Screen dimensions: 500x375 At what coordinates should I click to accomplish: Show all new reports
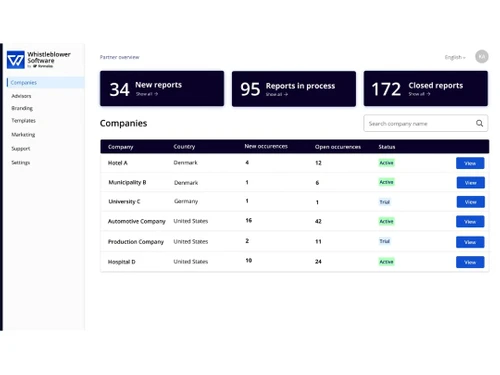click(147, 94)
